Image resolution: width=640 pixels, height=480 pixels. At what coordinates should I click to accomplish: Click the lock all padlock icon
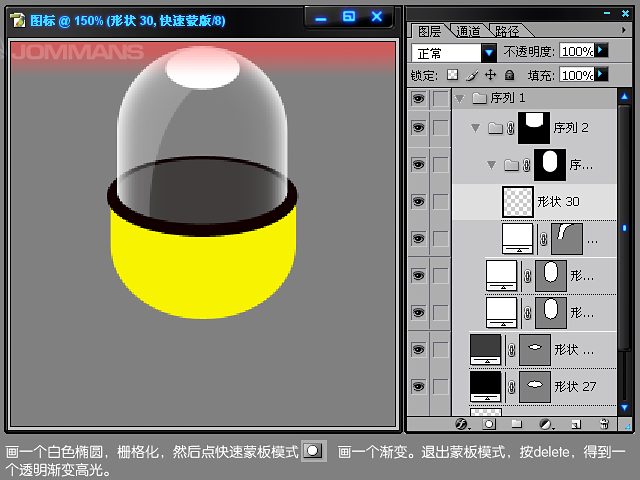tap(509, 75)
